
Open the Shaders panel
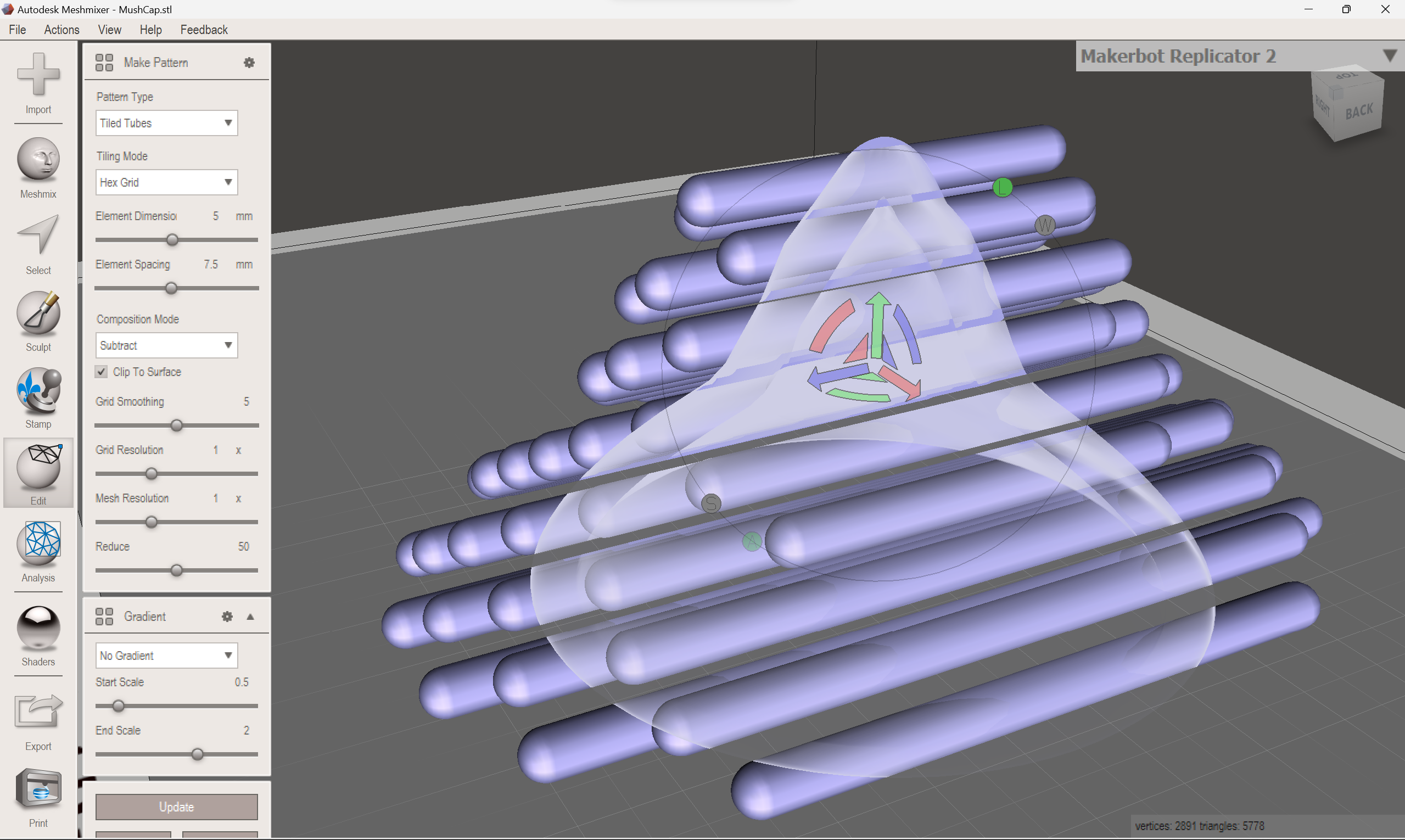point(38,627)
